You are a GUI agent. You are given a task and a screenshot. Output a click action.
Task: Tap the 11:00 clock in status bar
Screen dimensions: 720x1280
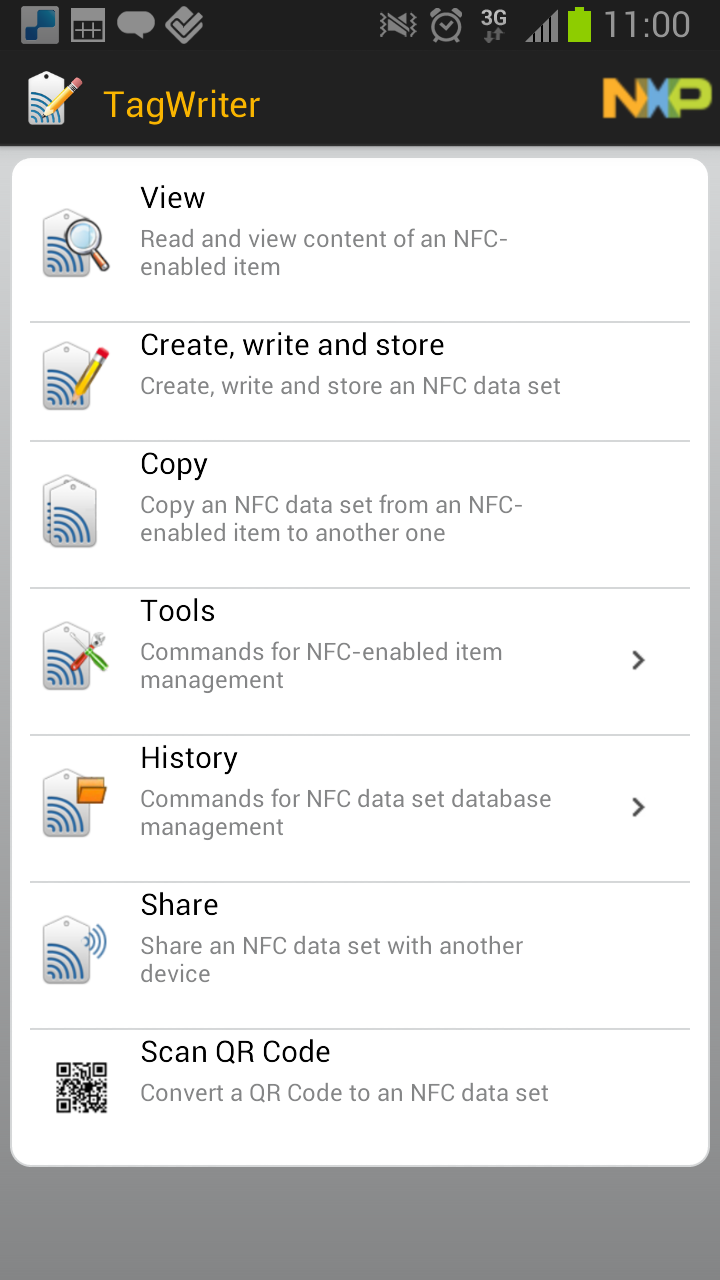click(x=647, y=24)
